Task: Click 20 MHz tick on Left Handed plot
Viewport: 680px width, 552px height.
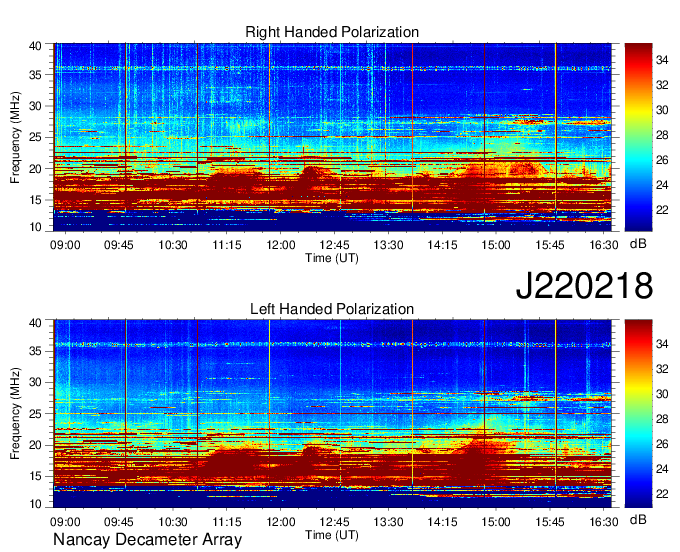Action: pos(36,445)
